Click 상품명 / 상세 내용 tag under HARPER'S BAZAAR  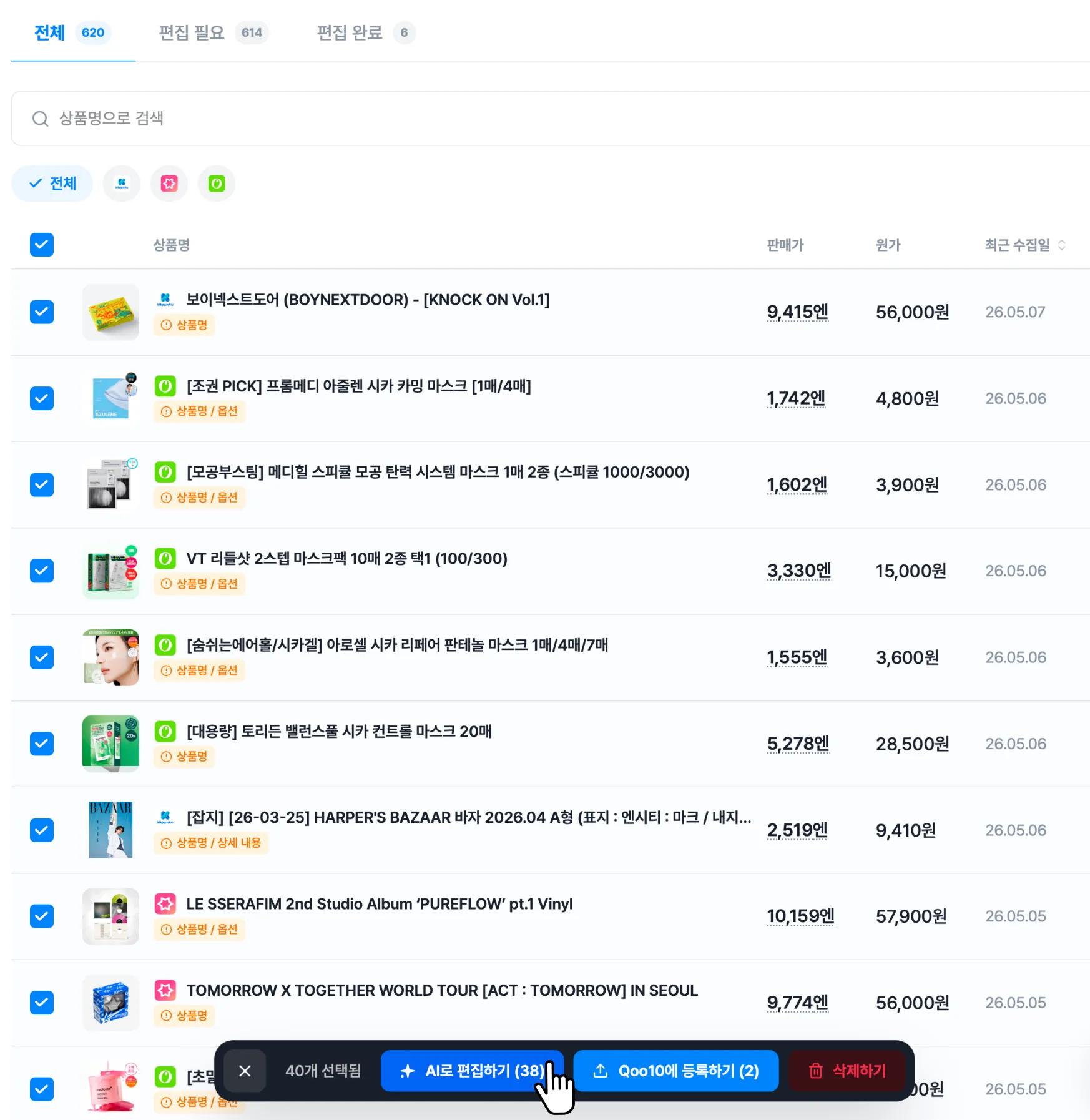211,843
